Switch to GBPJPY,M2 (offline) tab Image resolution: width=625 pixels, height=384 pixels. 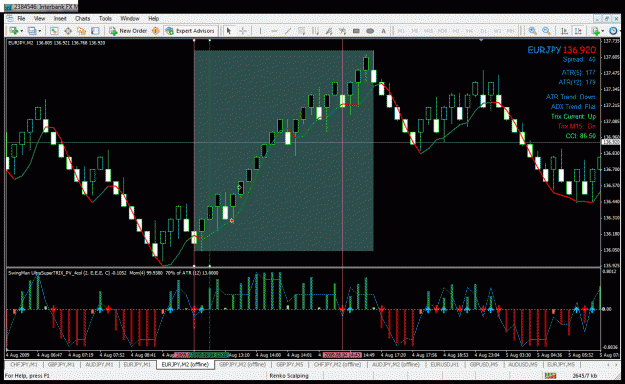point(242,364)
